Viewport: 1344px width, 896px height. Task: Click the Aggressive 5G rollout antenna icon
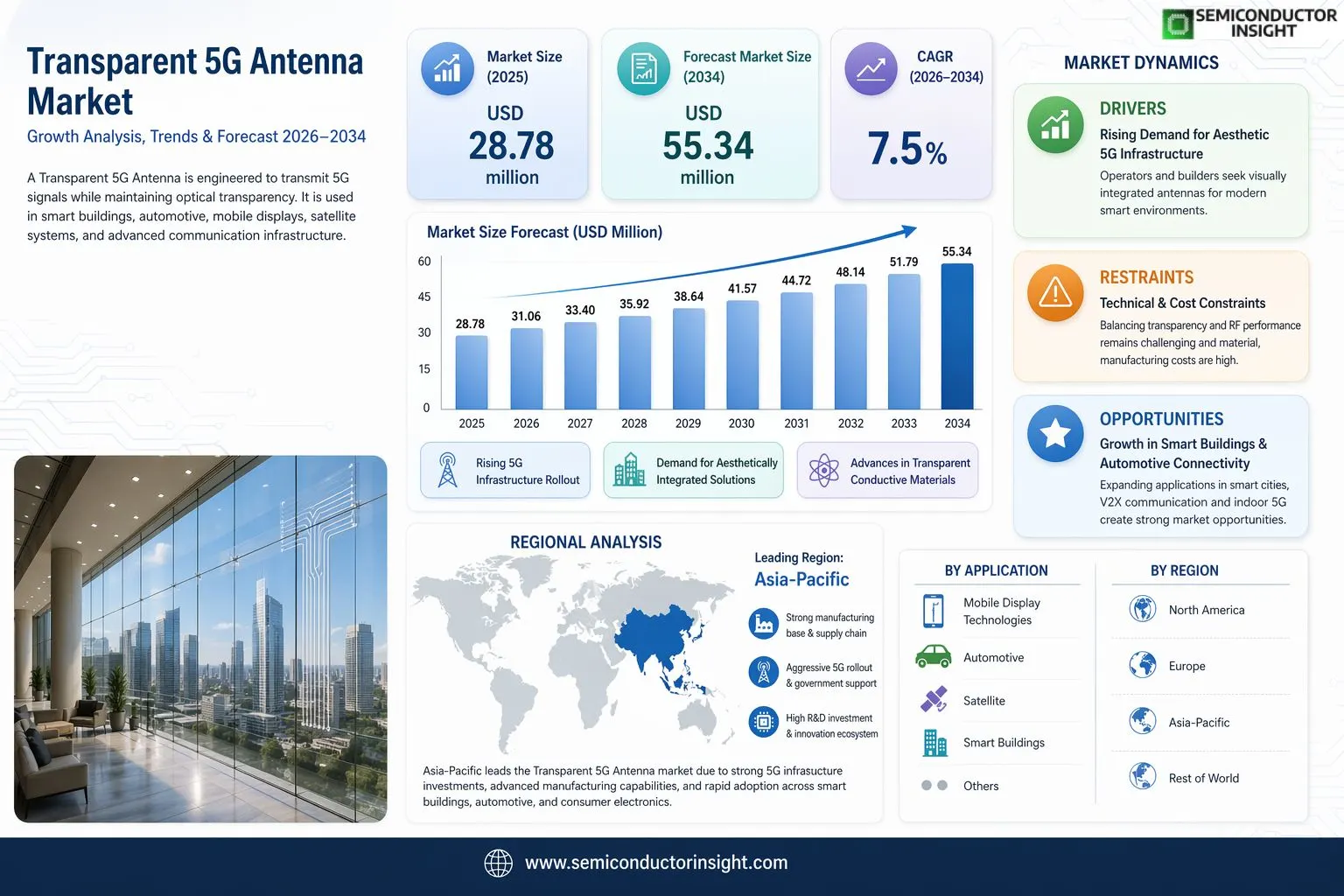click(x=764, y=672)
